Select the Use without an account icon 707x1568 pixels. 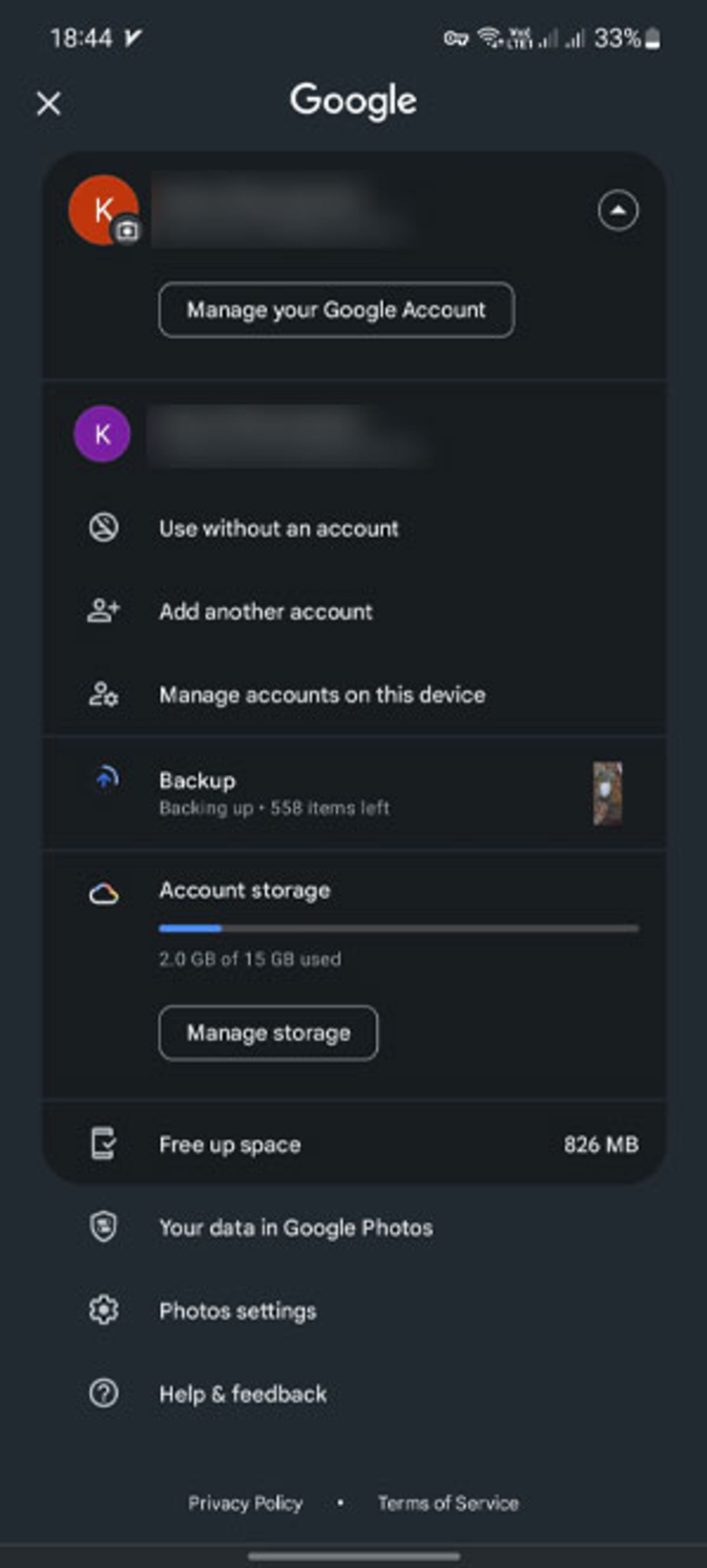click(x=104, y=528)
